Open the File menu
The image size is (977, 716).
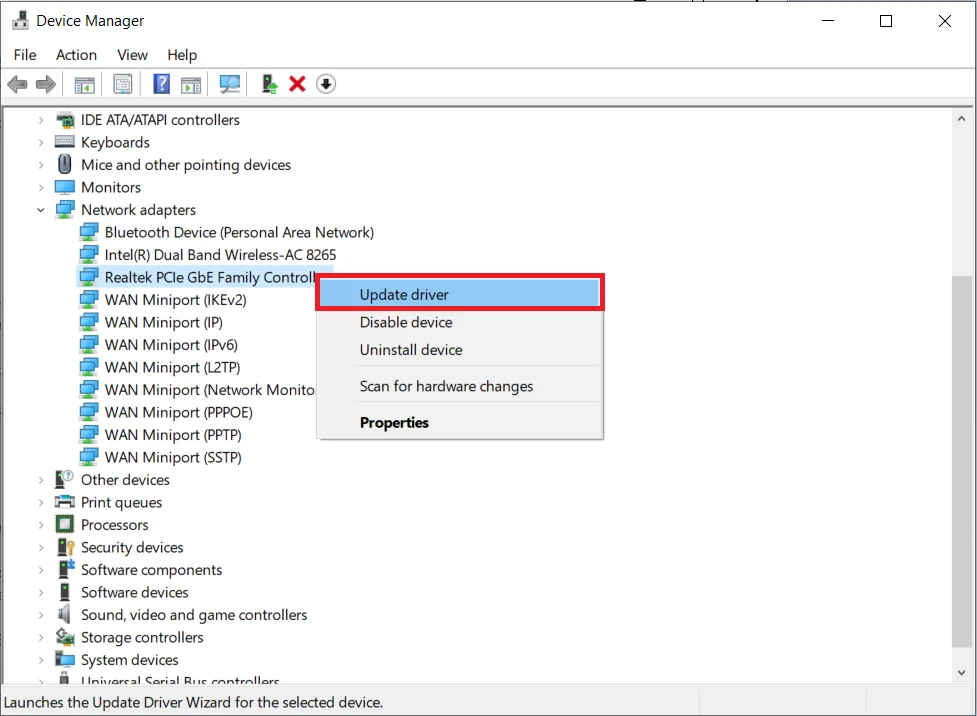click(25, 55)
